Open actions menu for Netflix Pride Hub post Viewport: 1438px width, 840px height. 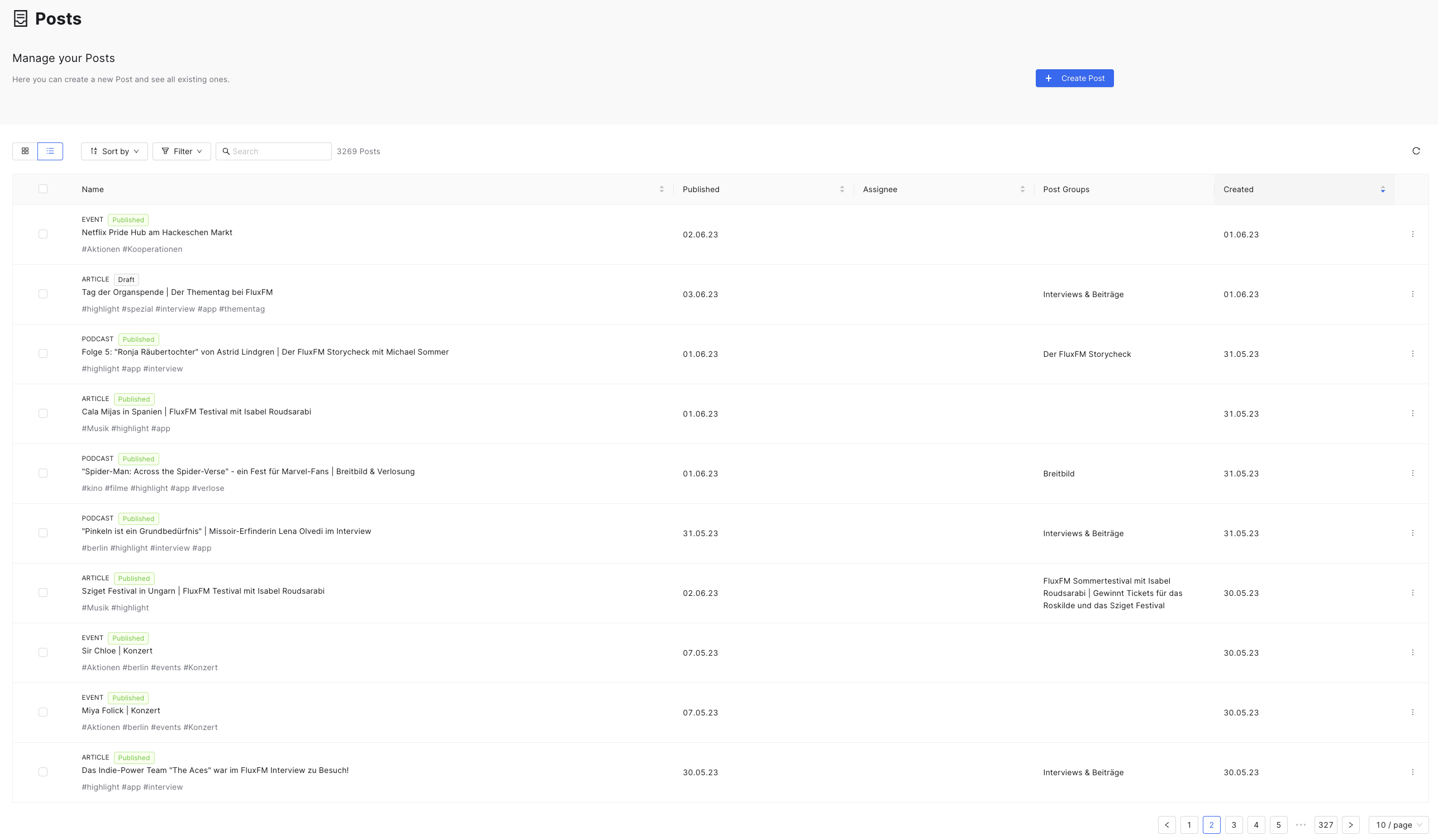pos(1412,235)
